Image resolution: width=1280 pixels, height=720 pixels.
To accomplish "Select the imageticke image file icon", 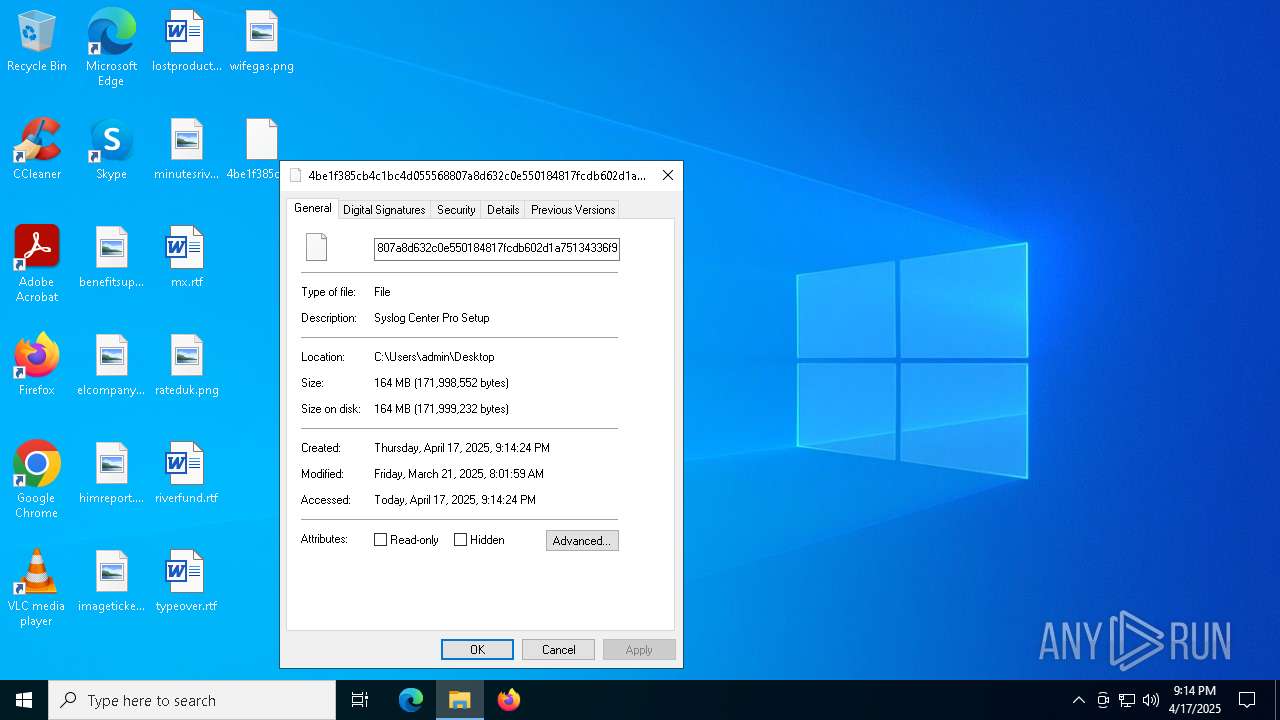I will (x=111, y=582).
